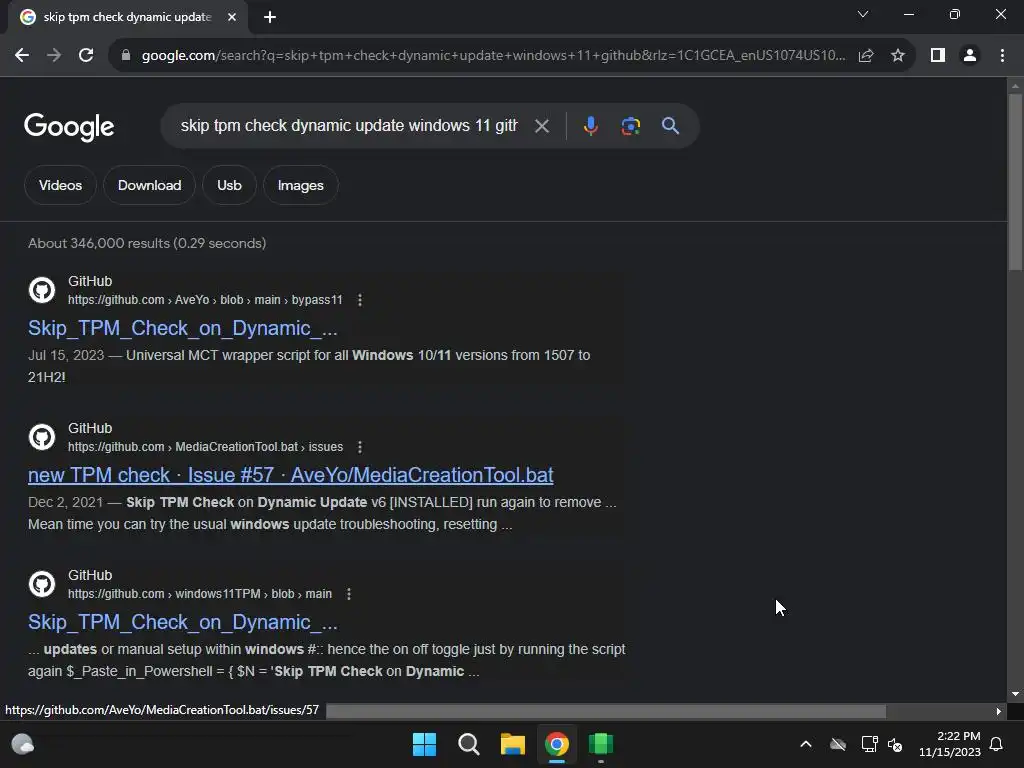Open a new tab
1024x768 pixels.
click(x=270, y=17)
